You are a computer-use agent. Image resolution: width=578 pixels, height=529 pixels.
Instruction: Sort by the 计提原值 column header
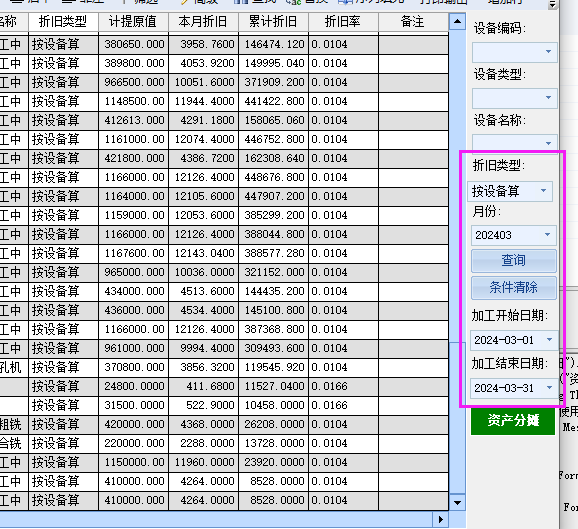point(133,22)
